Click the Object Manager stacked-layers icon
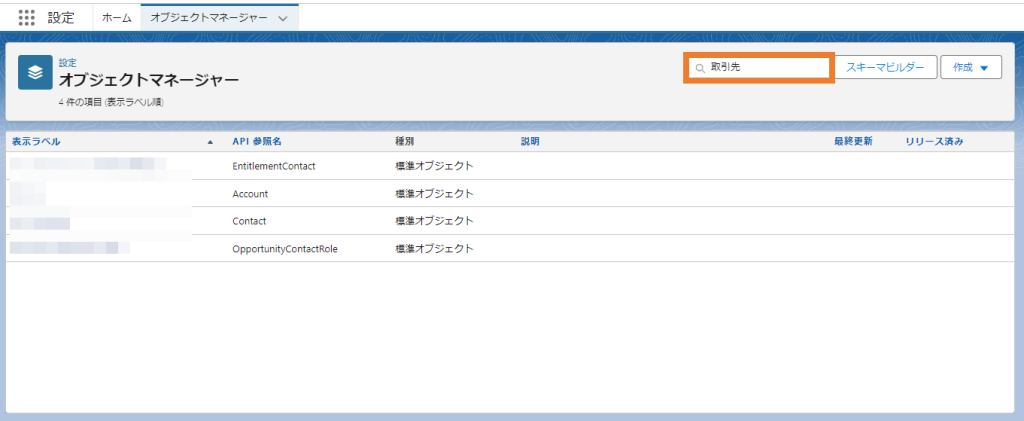The image size is (1024, 421). click(35, 72)
